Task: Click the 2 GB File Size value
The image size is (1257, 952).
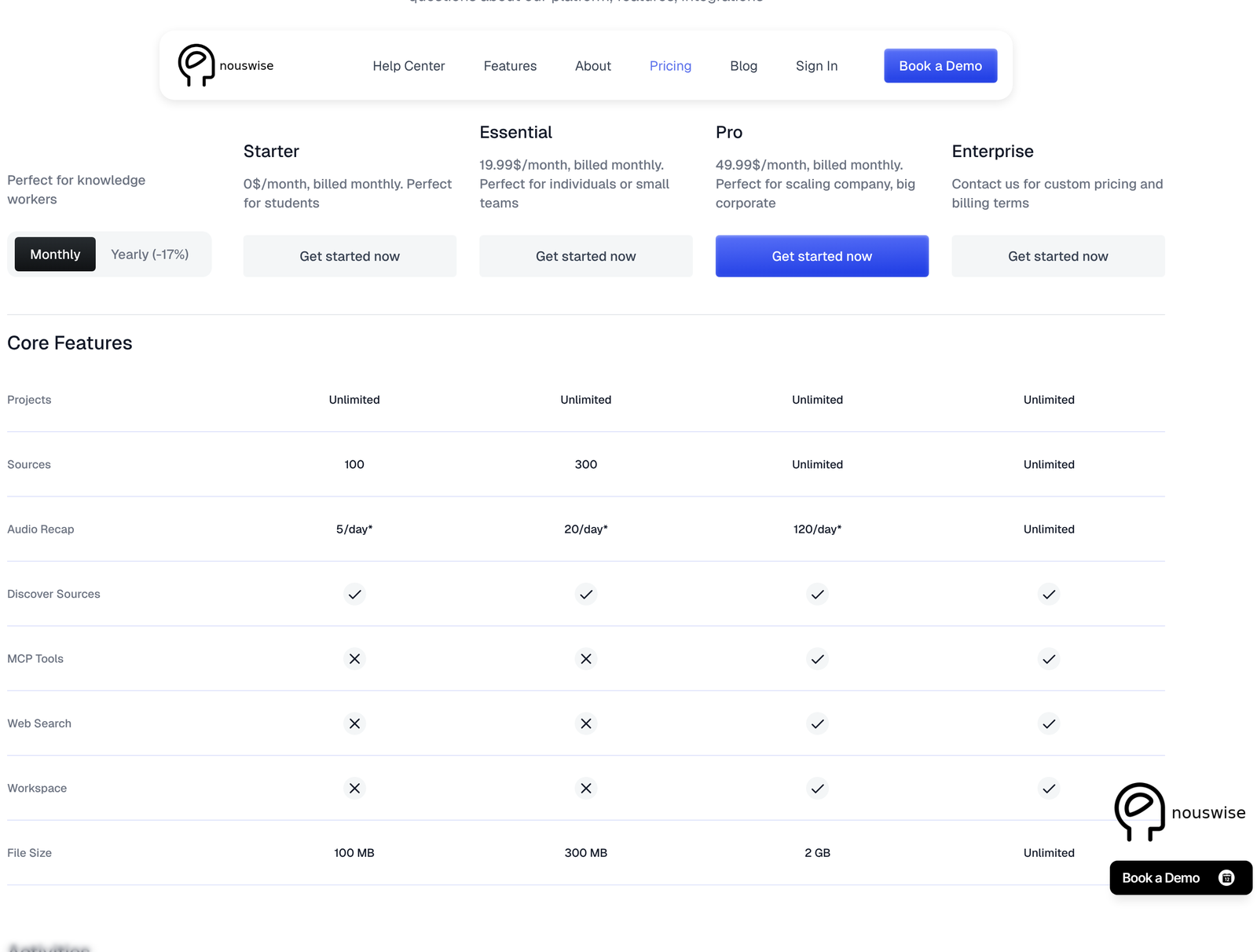Action: (x=817, y=853)
